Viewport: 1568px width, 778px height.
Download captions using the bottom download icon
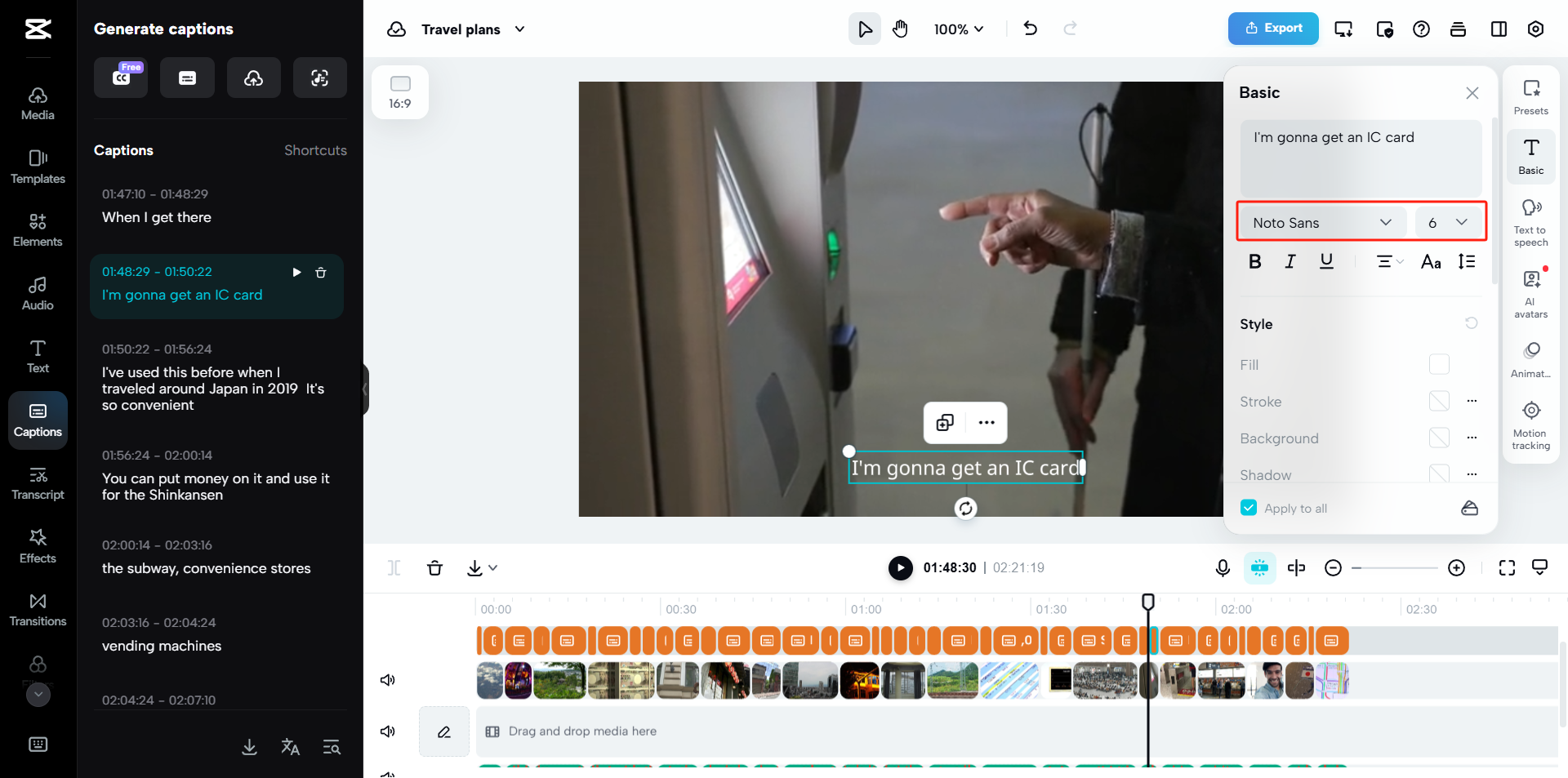tap(250, 747)
